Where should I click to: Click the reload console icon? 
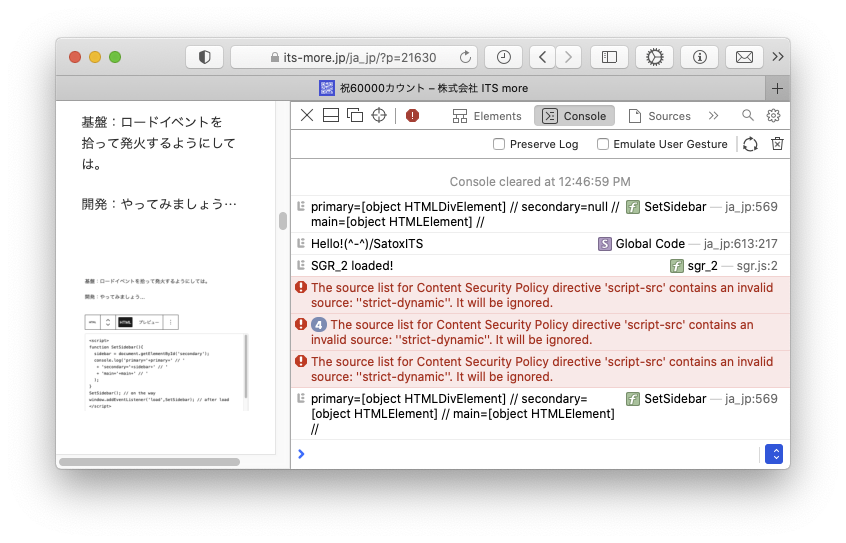coord(750,144)
